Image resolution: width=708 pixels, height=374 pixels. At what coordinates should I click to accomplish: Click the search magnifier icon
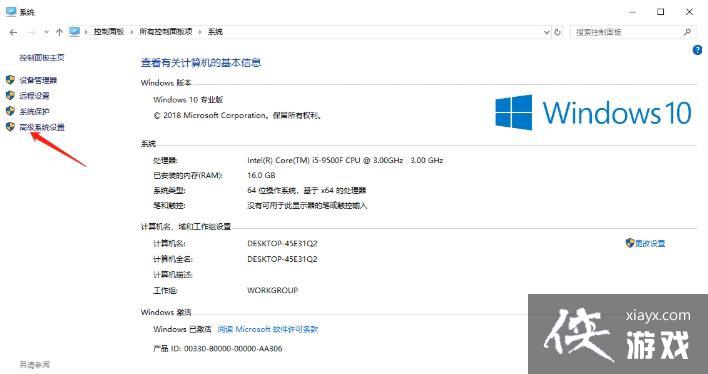687,32
